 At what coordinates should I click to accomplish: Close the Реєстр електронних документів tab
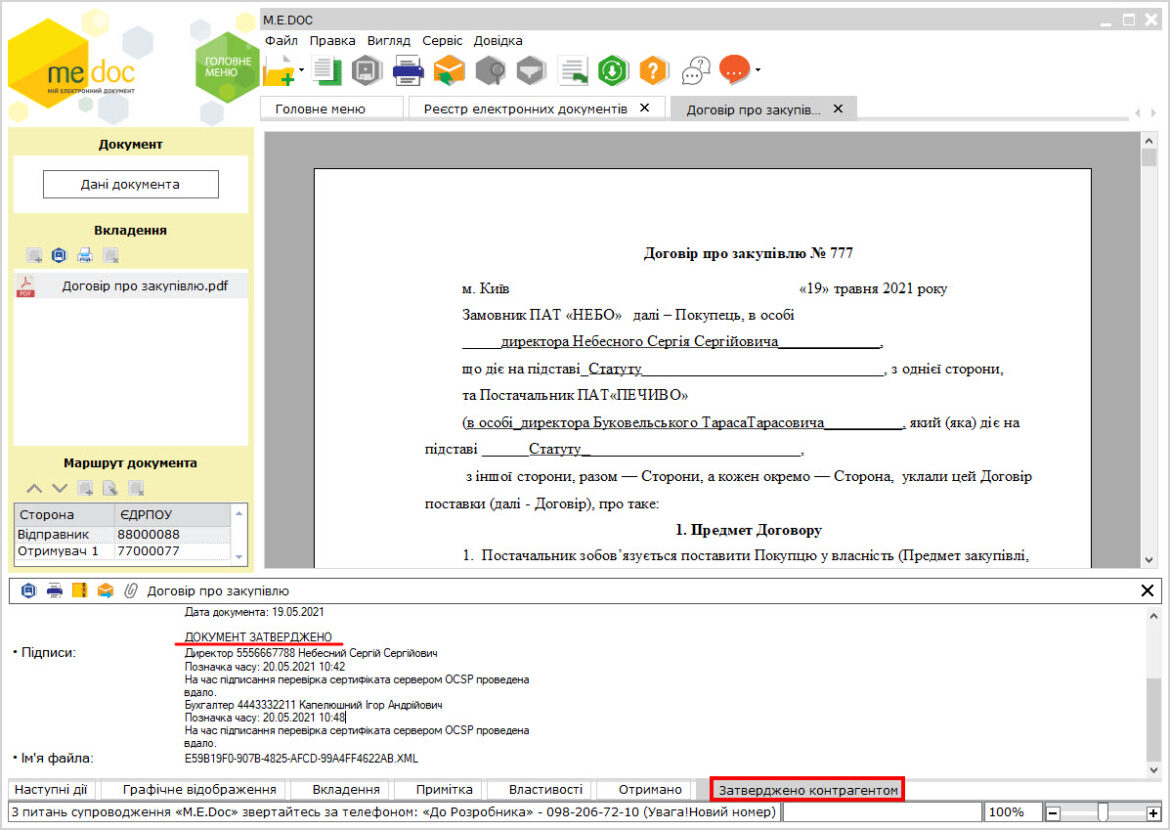[x=645, y=108]
